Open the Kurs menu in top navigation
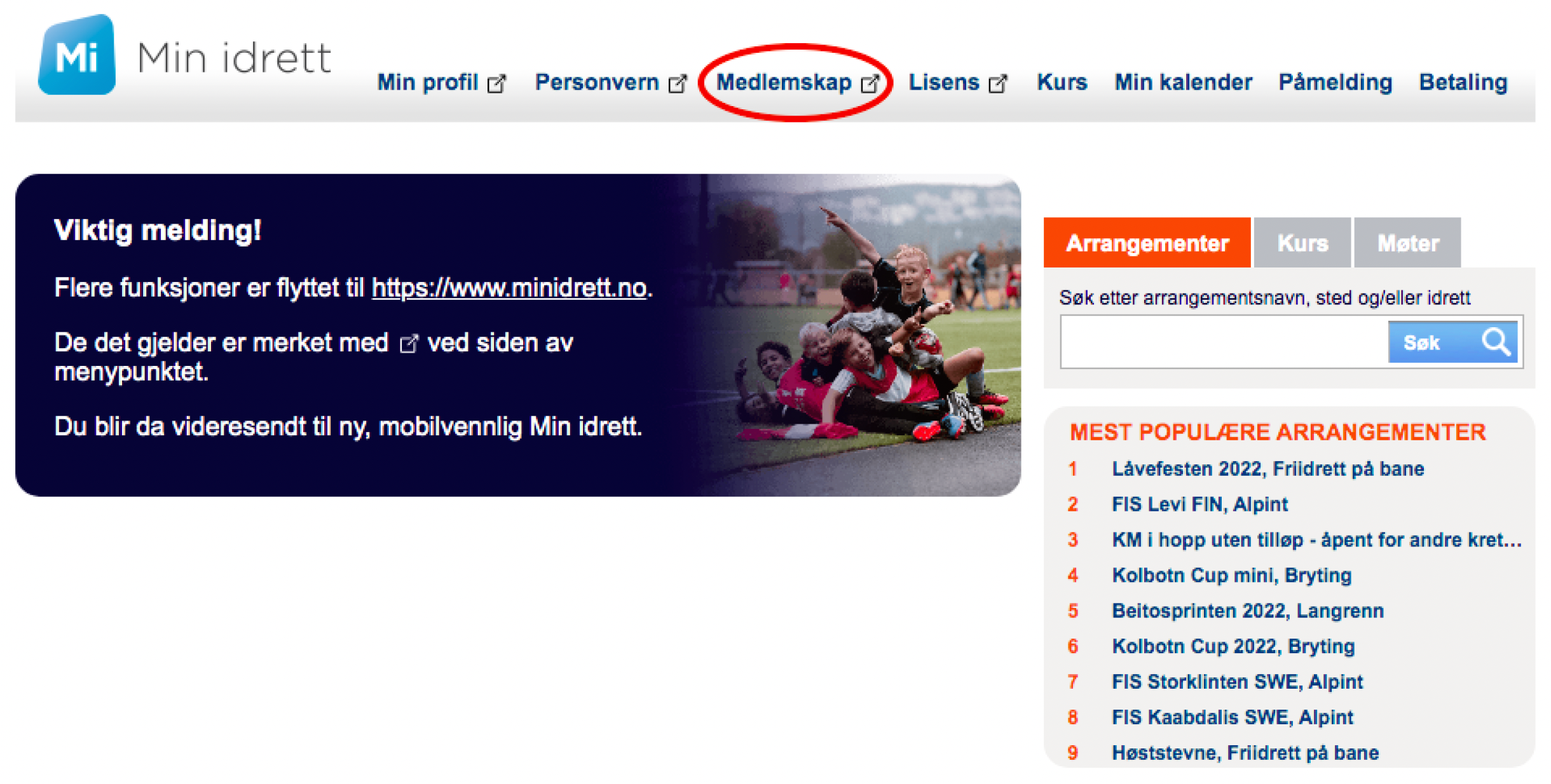The image size is (1551, 784). [1062, 82]
